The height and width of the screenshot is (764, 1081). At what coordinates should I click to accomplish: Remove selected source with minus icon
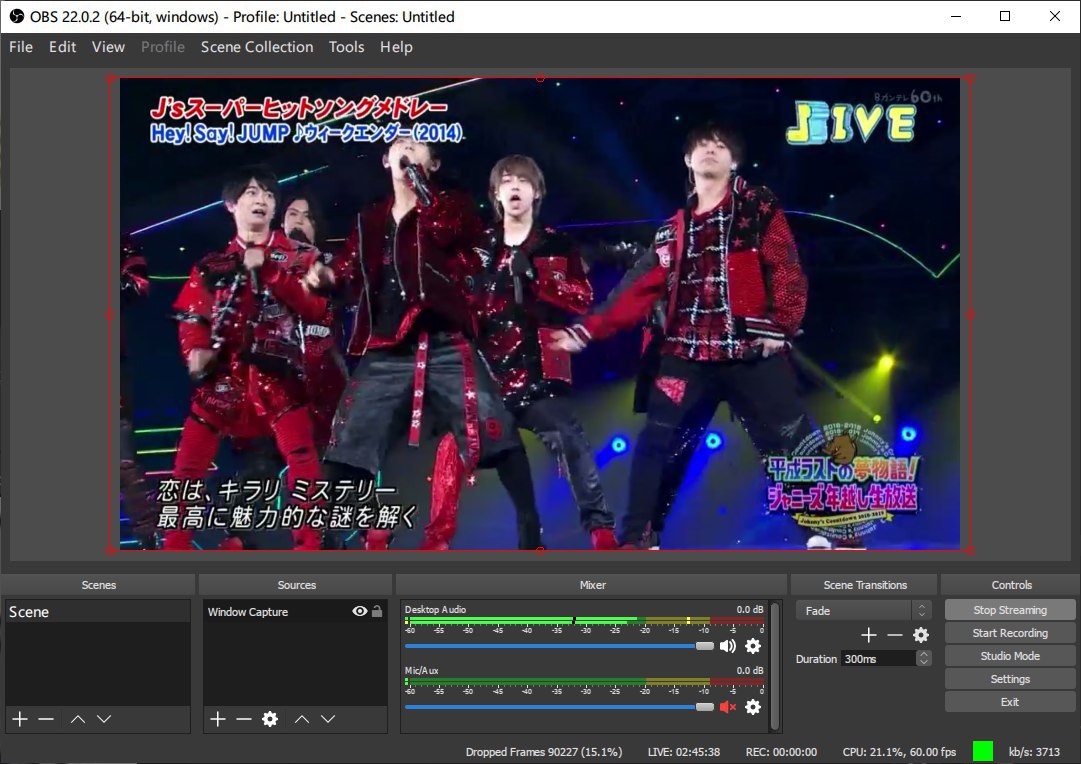pyautogui.click(x=244, y=719)
